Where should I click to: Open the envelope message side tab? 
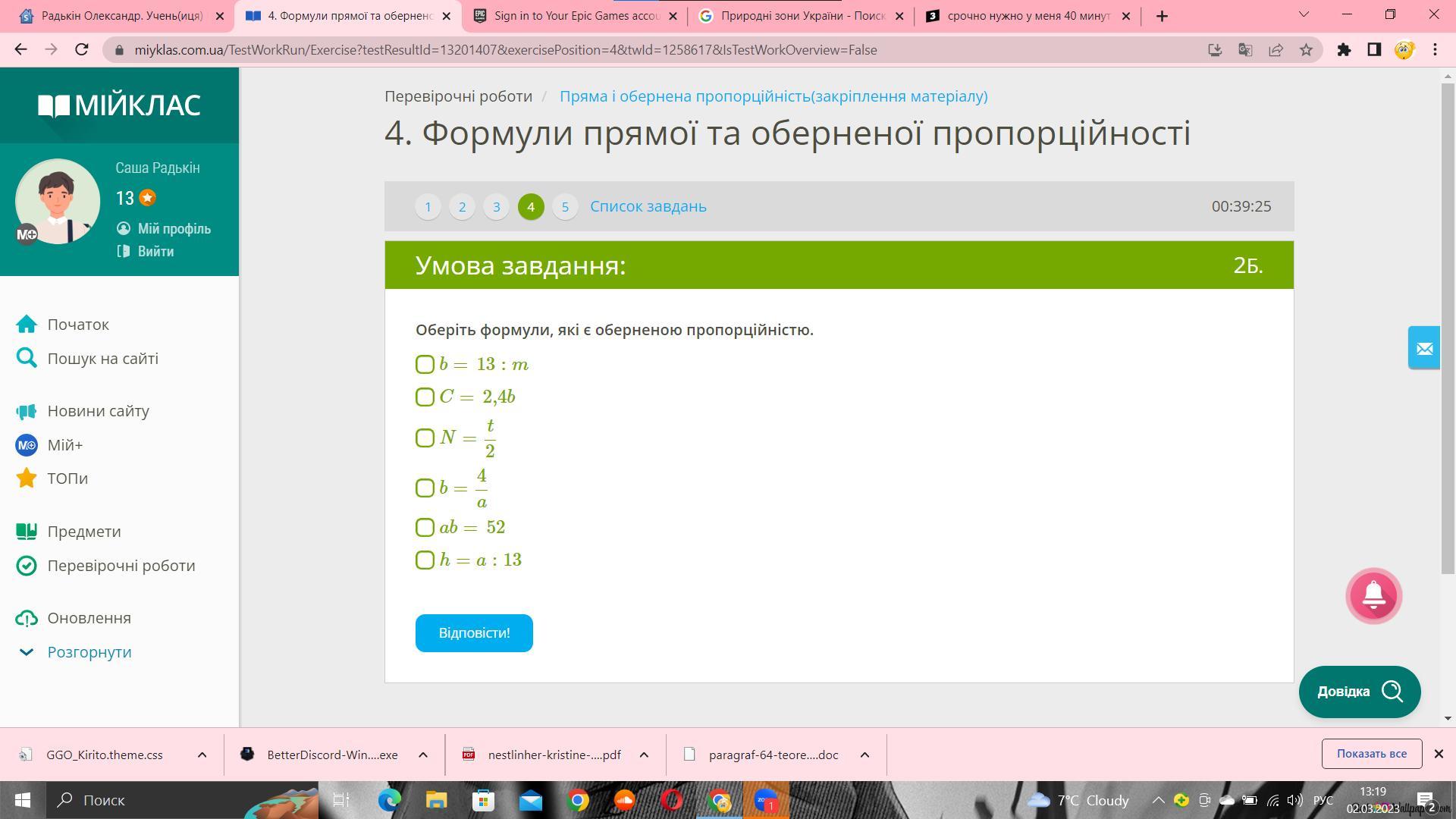1423,348
